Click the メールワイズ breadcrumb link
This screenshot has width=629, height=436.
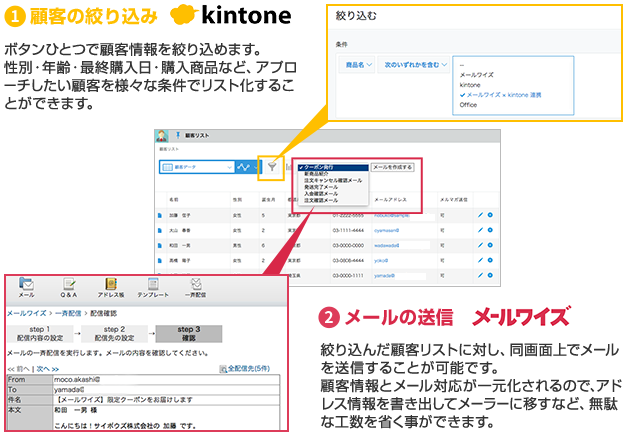pyautogui.click(x=26, y=314)
